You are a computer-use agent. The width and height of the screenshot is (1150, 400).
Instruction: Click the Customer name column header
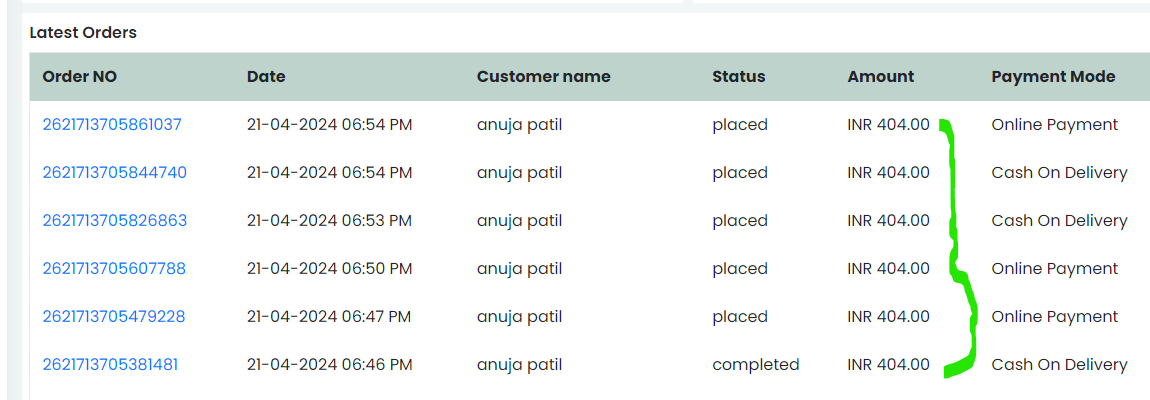coord(543,76)
